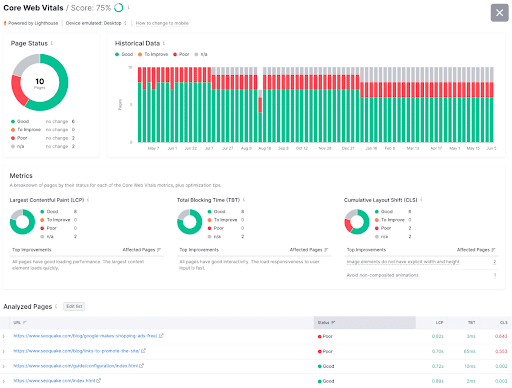This screenshot has height=388, width=512.
Task: Open seoquake.com/index.html URL link
Action: click(x=54, y=381)
